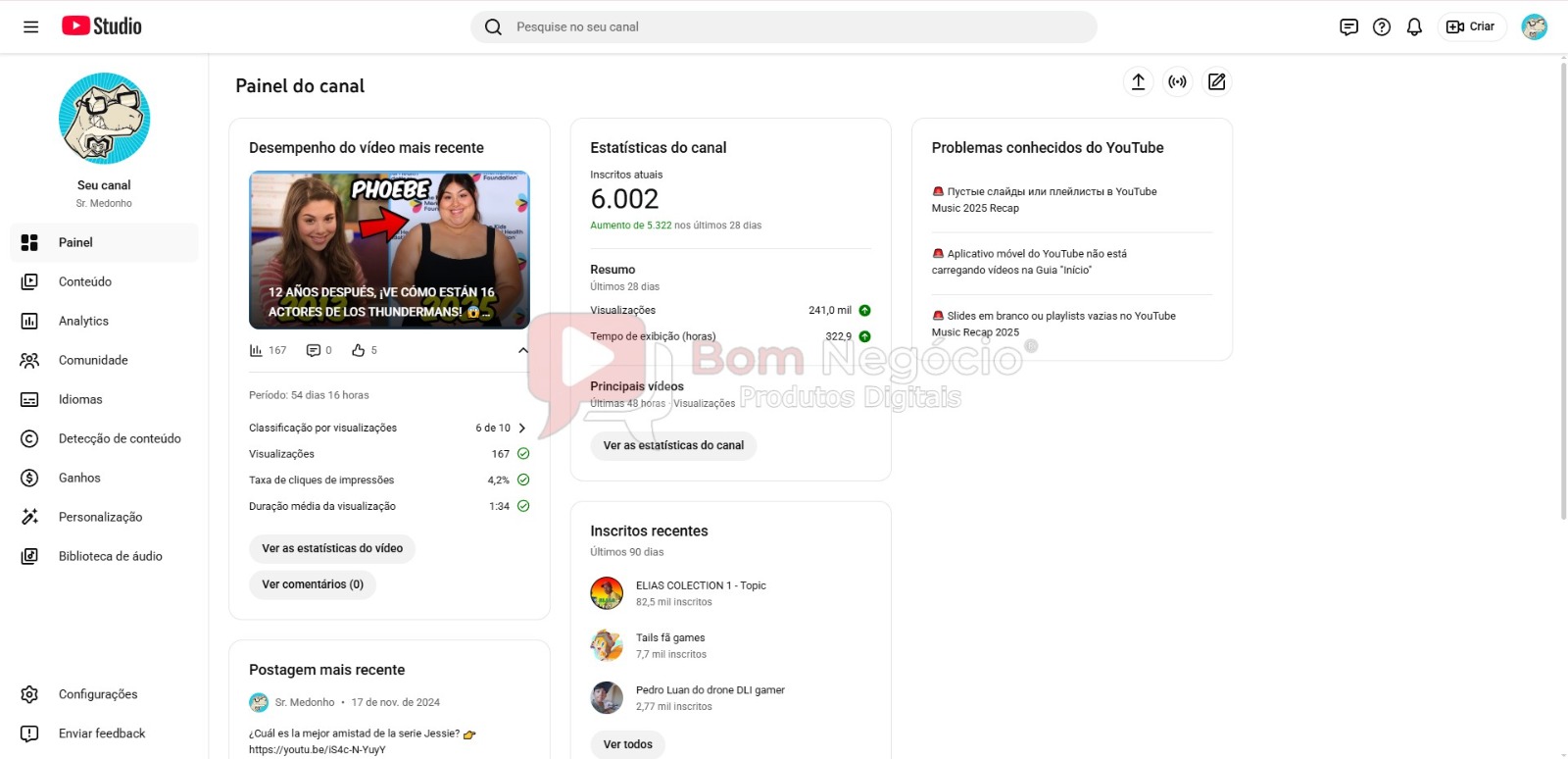Image resolution: width=1568 pixels, height=759 pixels.
Task: Open the hamburger navigation menu
Action: click(x=31, y=27)
